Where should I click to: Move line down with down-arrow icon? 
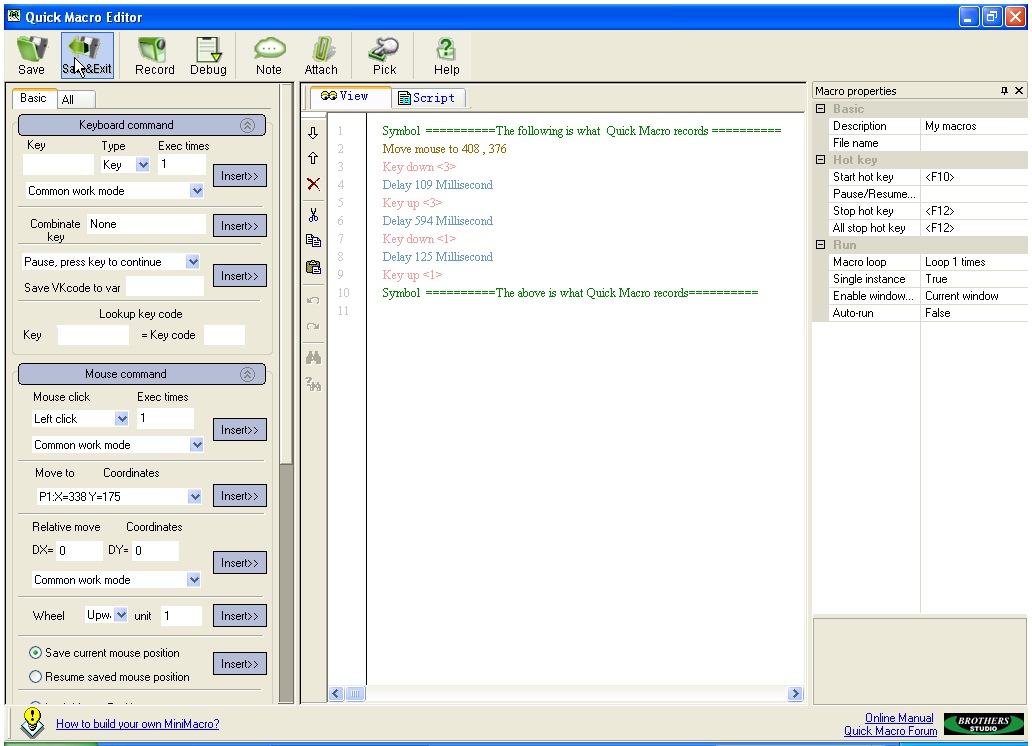click(x=313, y=133)
